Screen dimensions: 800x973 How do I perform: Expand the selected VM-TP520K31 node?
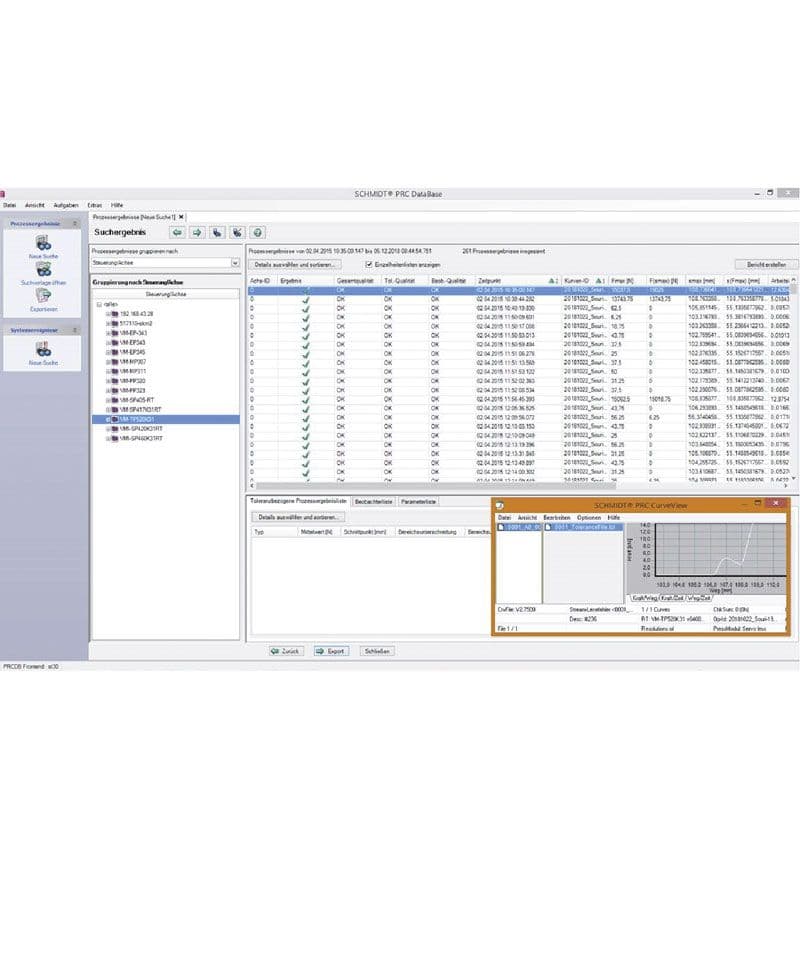pos(108,419)
